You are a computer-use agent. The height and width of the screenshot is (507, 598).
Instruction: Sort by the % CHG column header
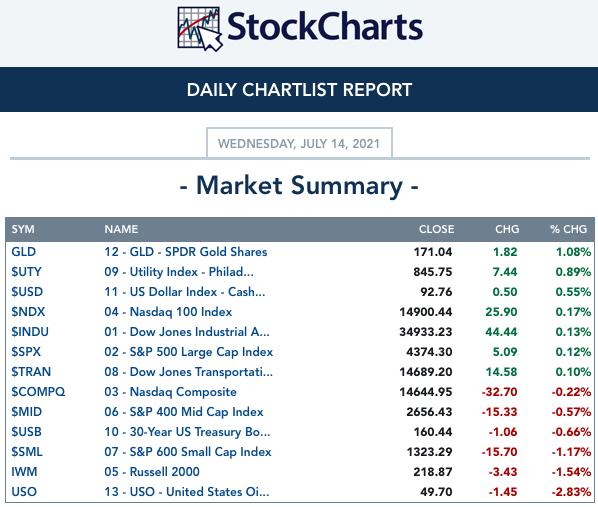[x=568, y=229]
